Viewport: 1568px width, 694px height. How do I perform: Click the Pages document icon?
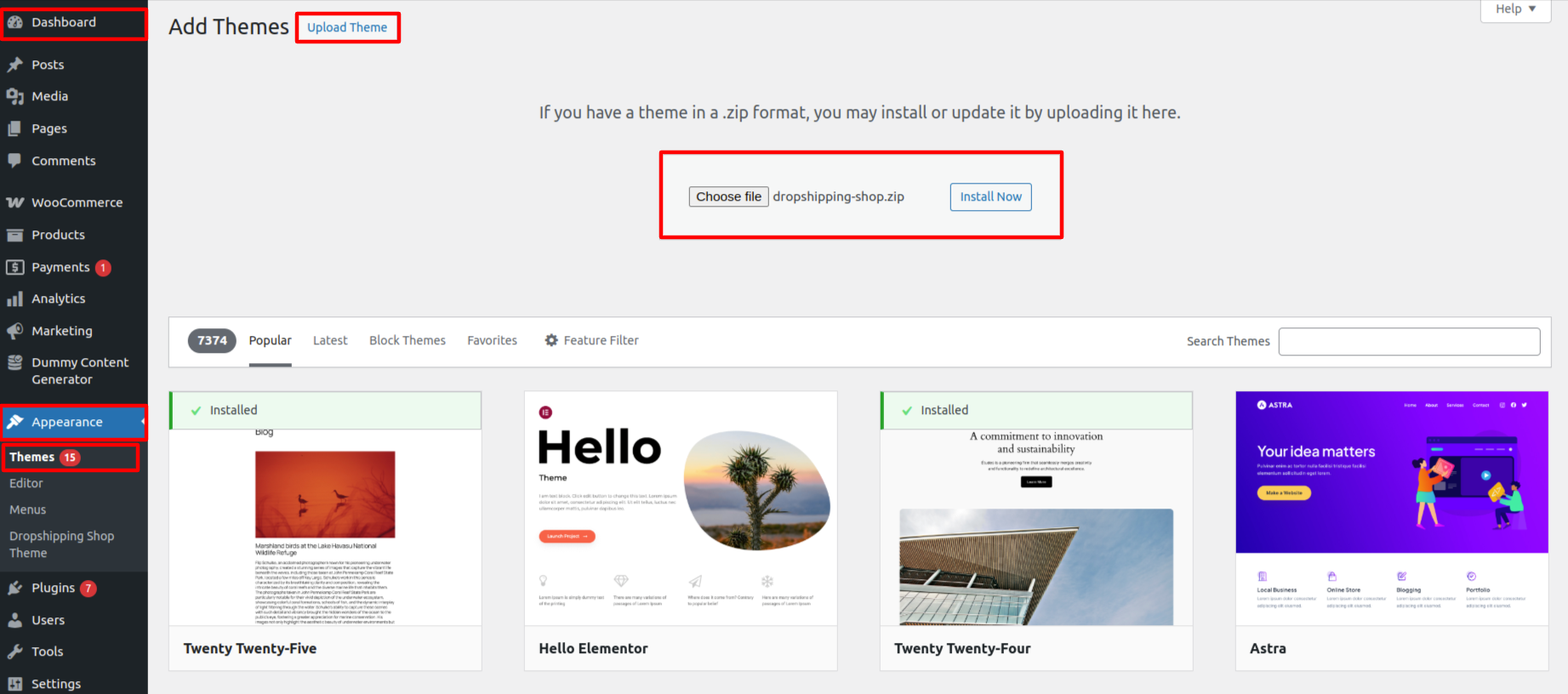pos(14,128)
